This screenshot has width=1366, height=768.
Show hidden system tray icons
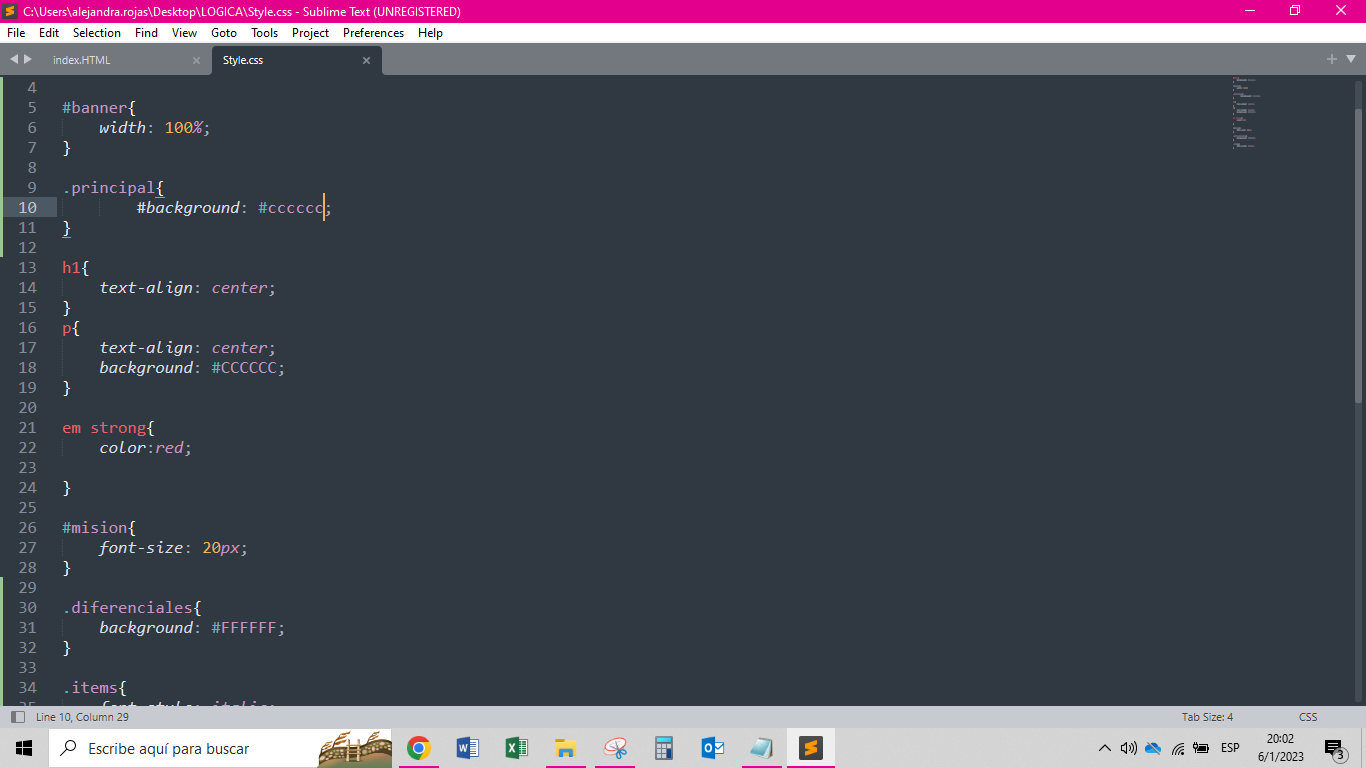(1105, 748)
